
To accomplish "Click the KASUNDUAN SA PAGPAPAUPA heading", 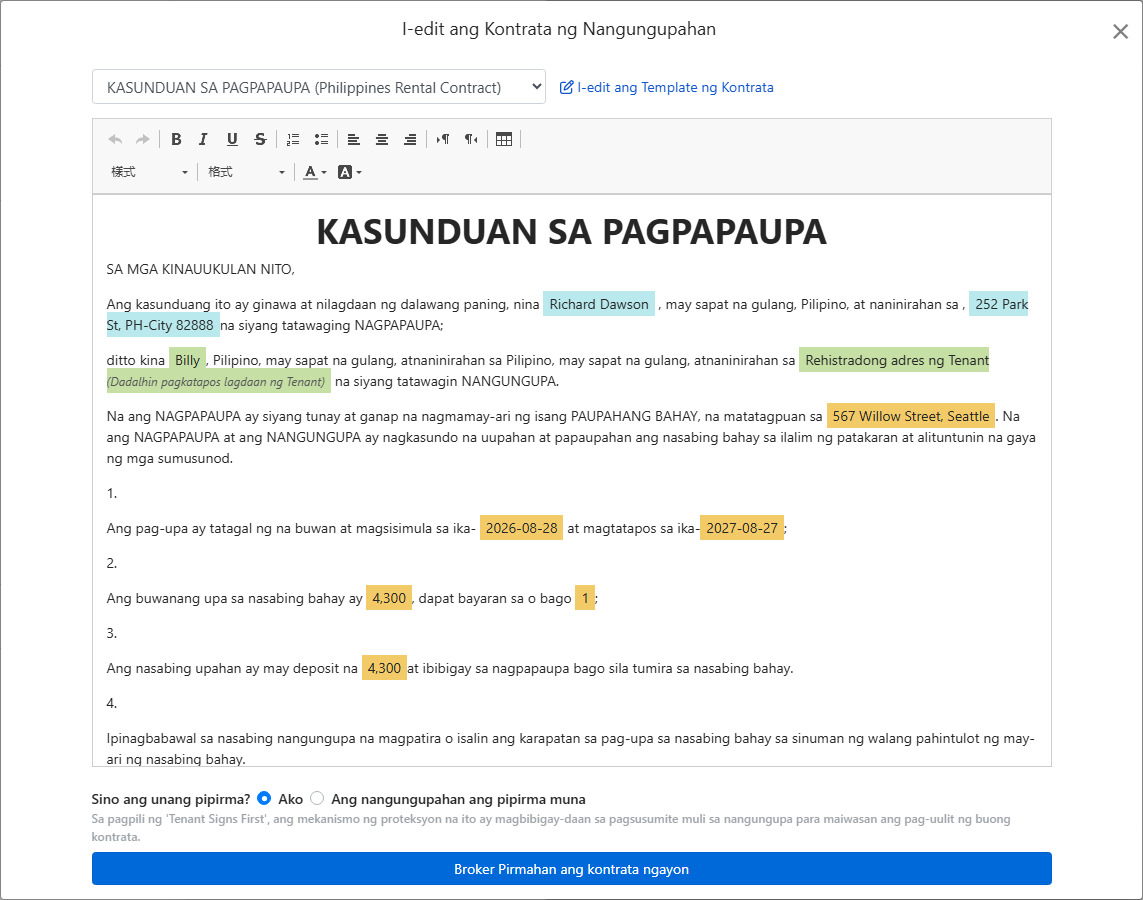I will coord(572,232).
